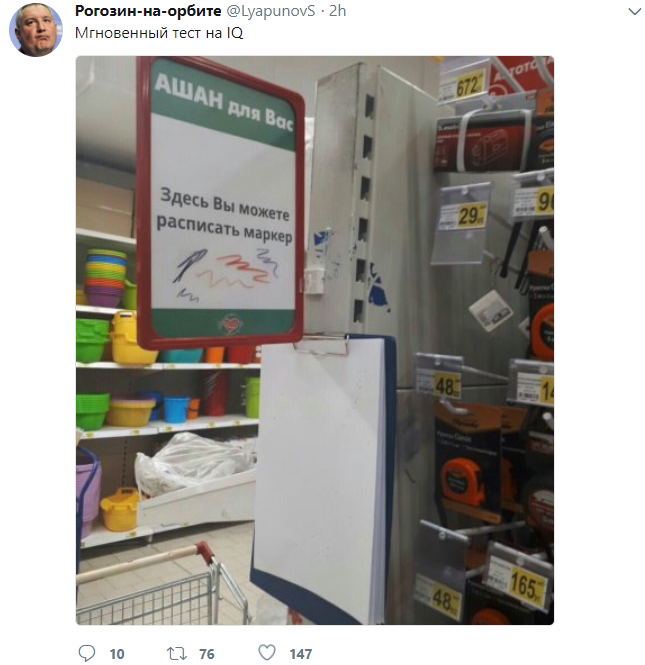Open the photo at the АШАН для Вас sign
The image size is (645, 665).
(221, 202)
